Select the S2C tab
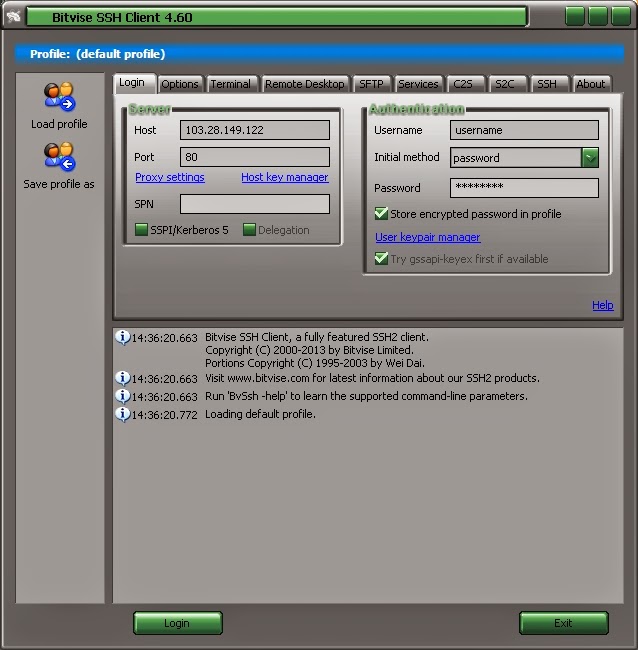Image resolution: width=638 pixels, height=650 pixels. 505,84
